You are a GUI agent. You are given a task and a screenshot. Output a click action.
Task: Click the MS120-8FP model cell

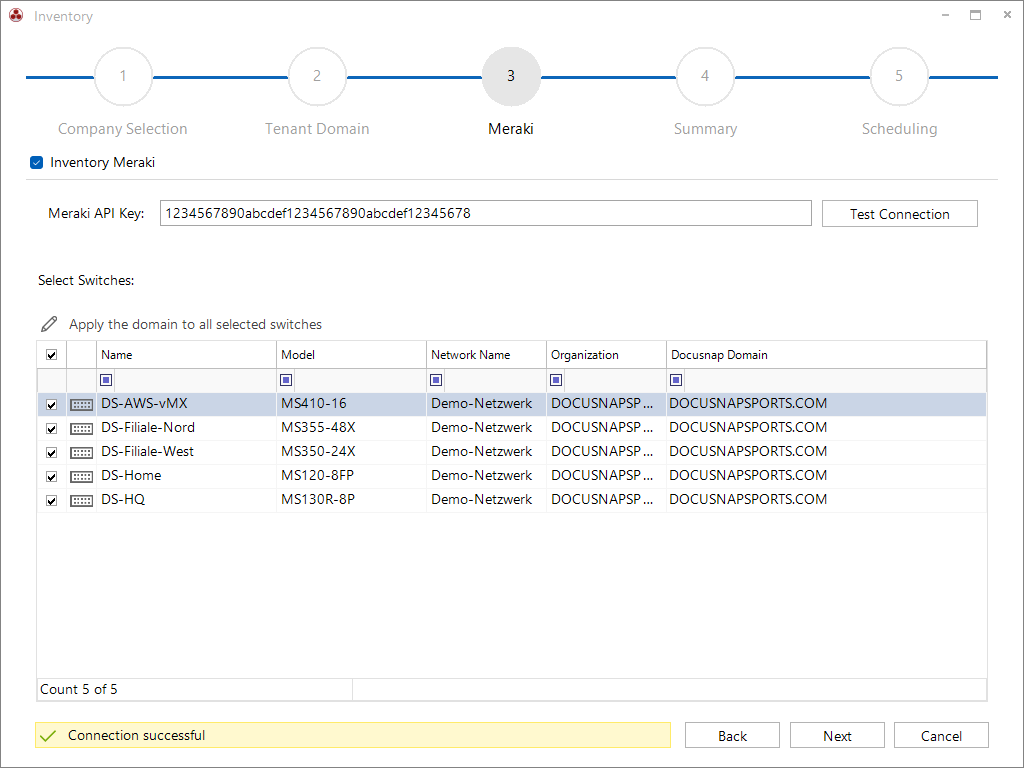[351, 476]
